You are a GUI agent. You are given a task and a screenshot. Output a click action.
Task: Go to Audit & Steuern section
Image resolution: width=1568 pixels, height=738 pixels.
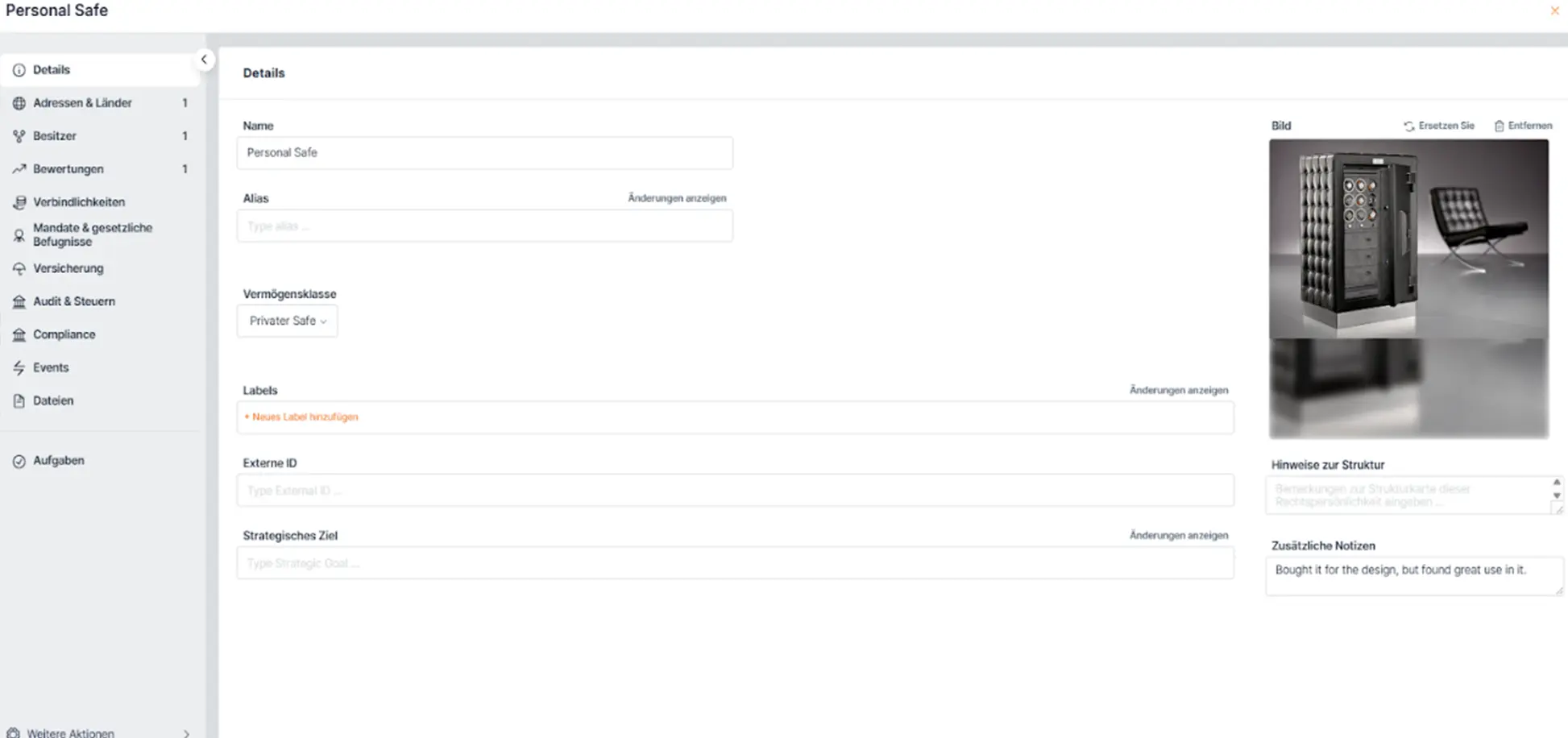(x=73, y=301)
